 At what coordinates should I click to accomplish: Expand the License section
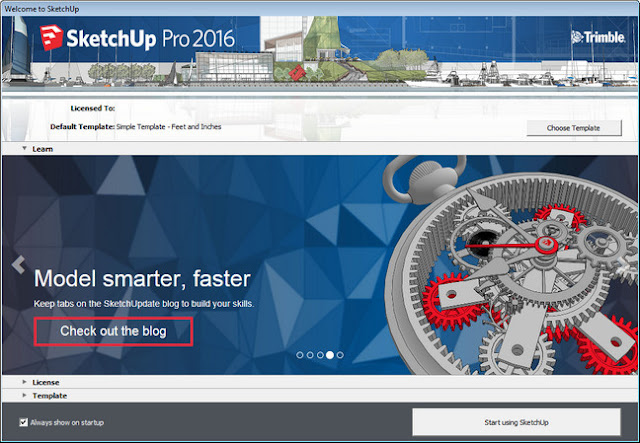[x=24, y=382]
